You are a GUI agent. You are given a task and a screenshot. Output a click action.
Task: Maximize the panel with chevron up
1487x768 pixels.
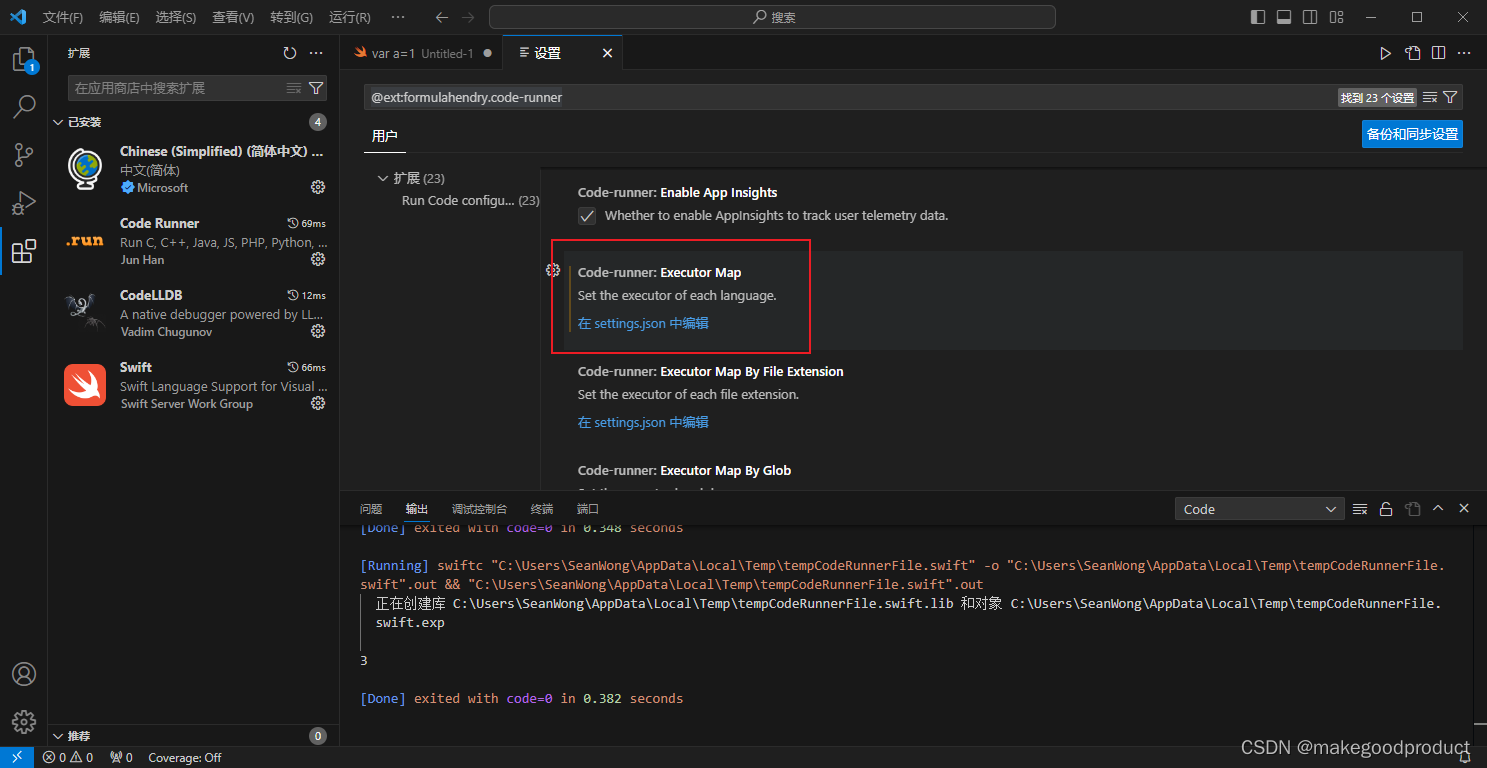tap(1438, 509)
